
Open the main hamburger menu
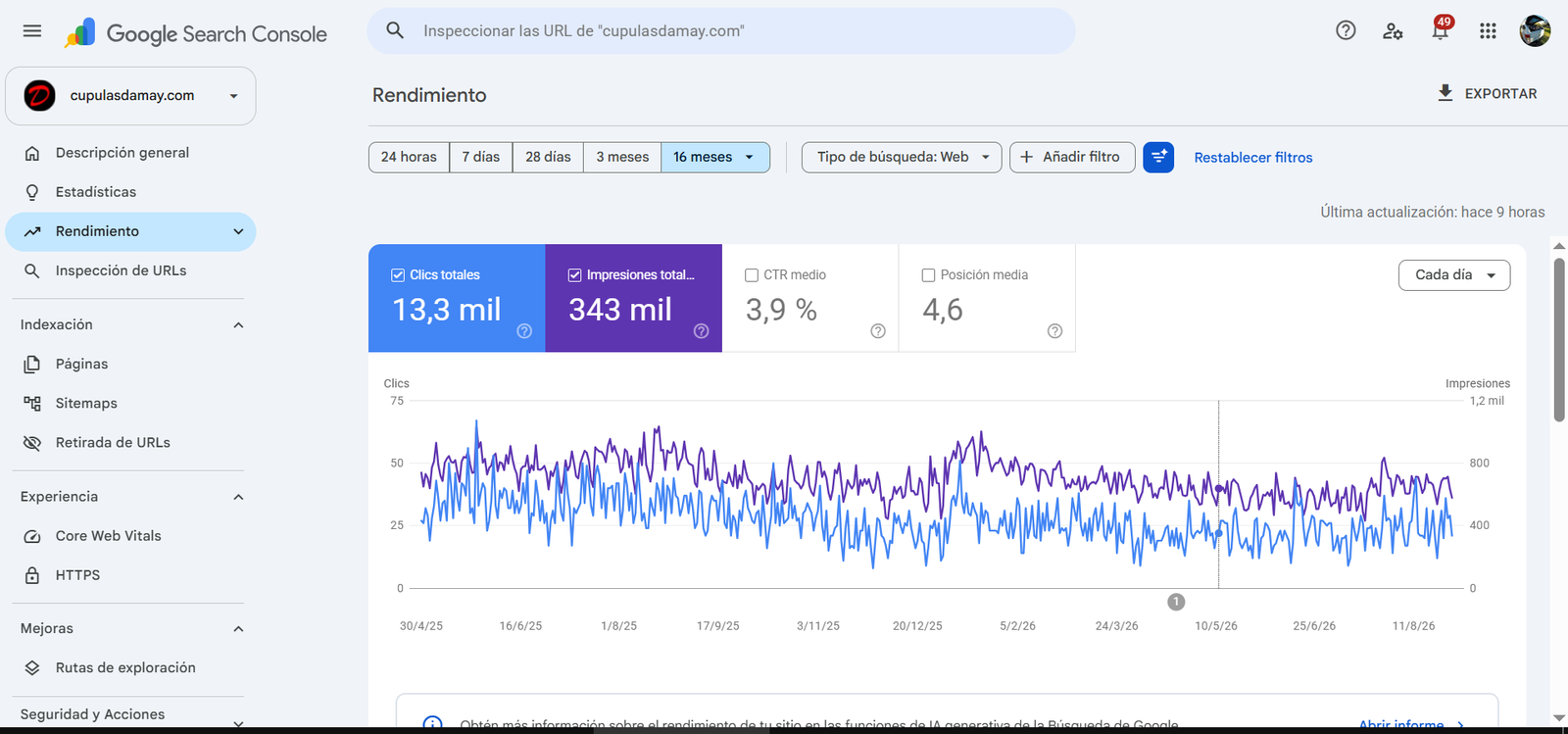click(x=32, y=31)
